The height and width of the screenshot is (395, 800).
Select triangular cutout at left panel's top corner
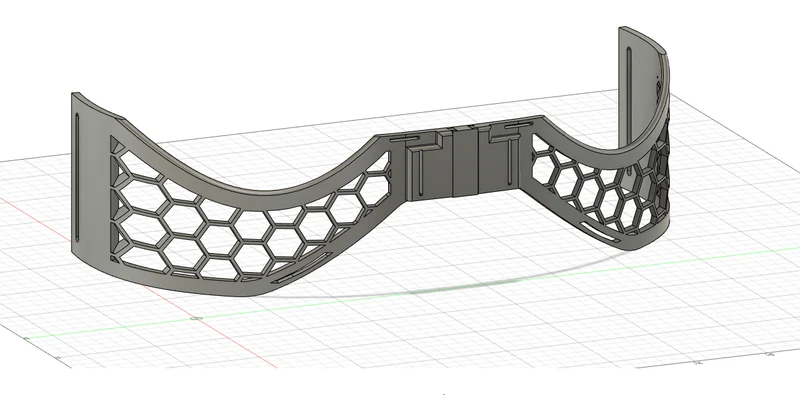click(x=115, y=144)
